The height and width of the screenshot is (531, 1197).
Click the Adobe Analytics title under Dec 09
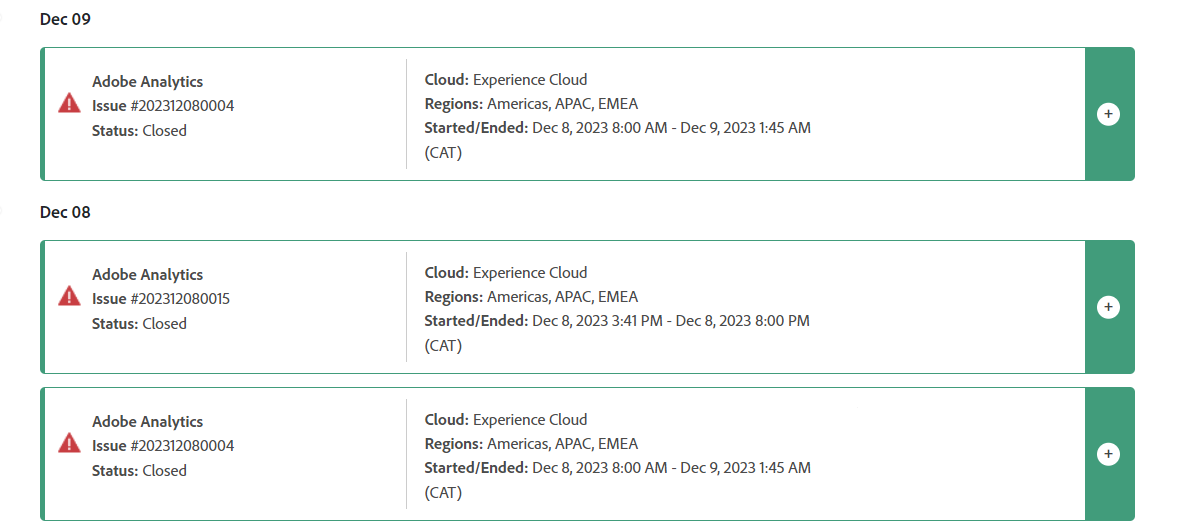click(x=148, y=82)
